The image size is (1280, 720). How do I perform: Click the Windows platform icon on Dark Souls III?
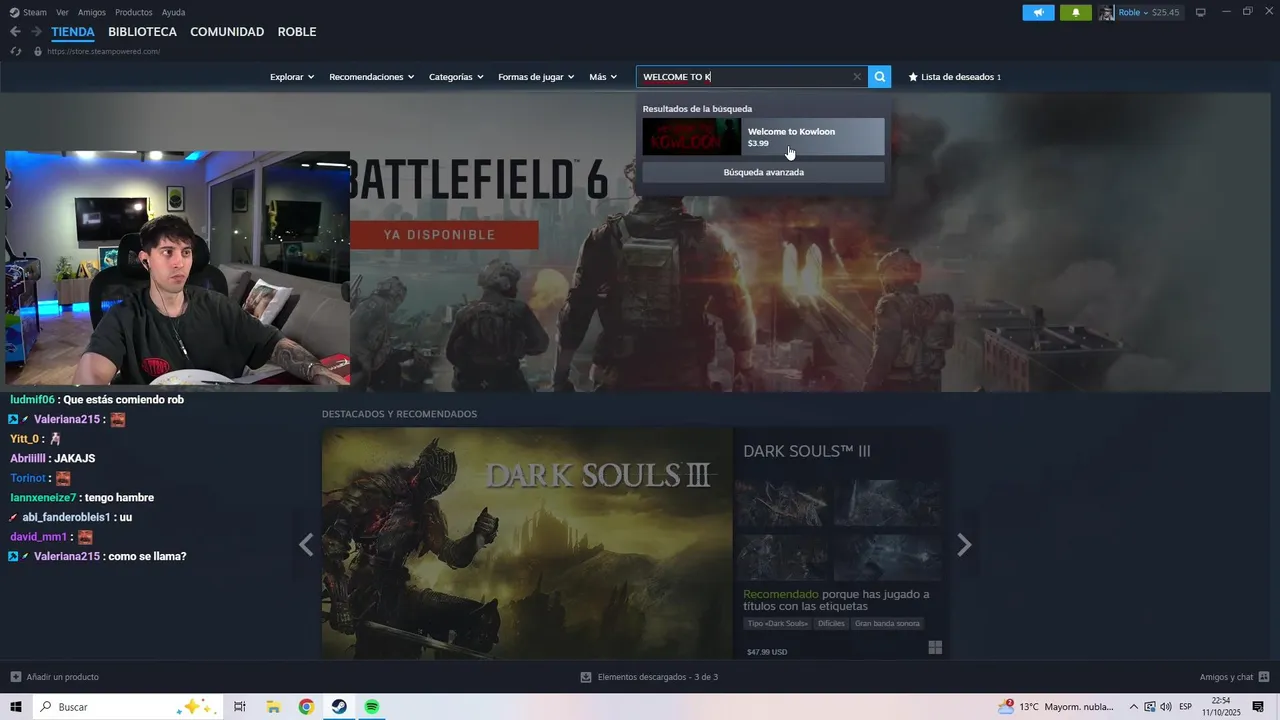935,648
